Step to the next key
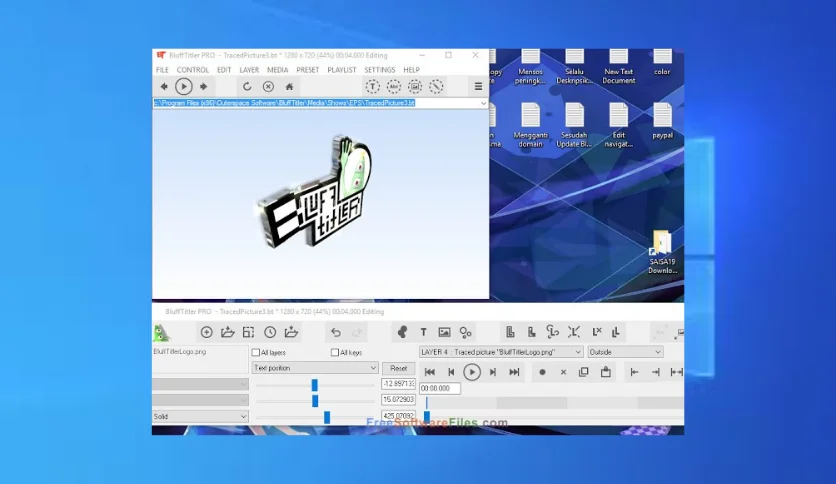 point(493,372)
